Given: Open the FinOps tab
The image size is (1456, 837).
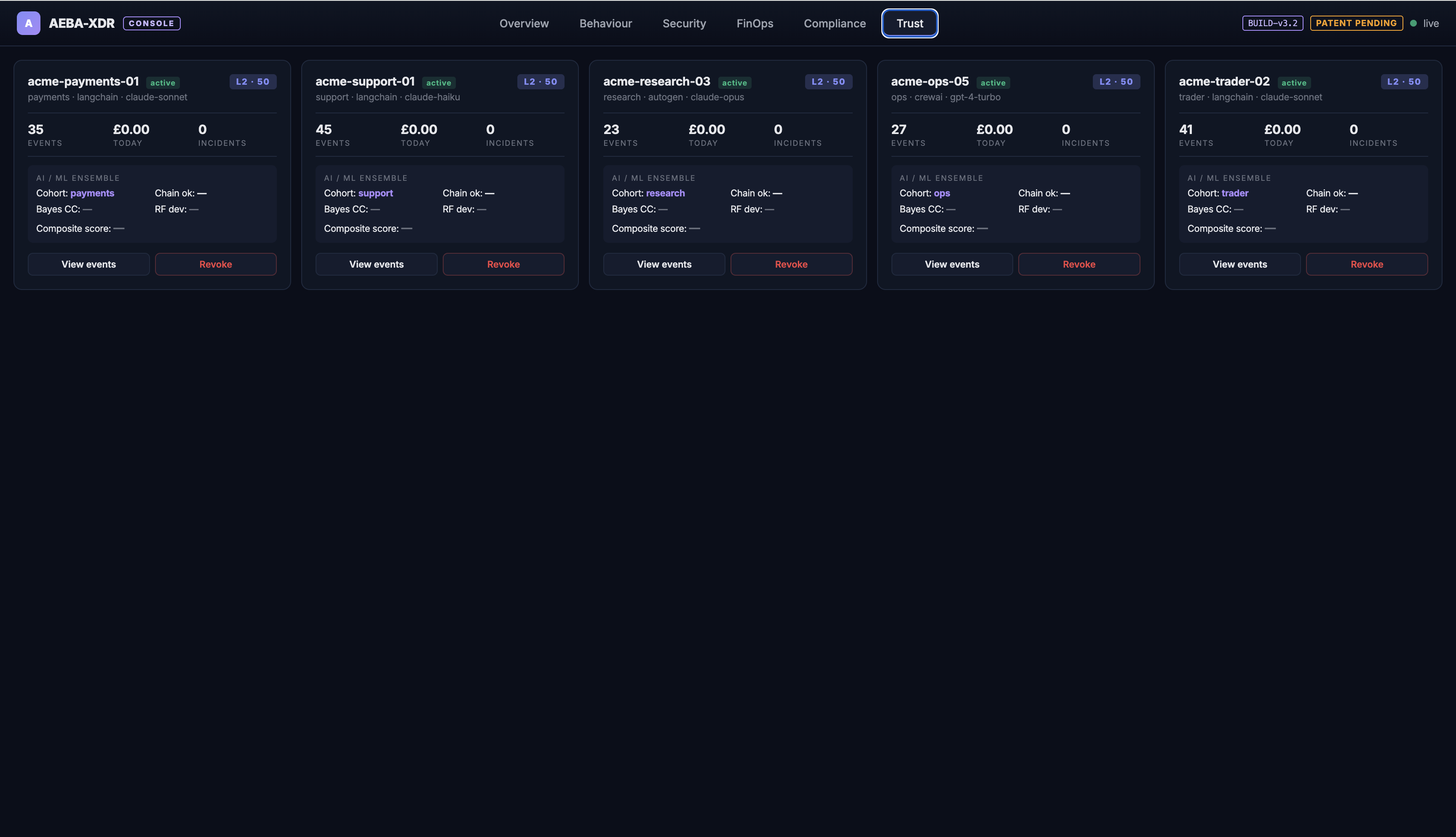Looking at the screenshot, I should pos(755,24).
